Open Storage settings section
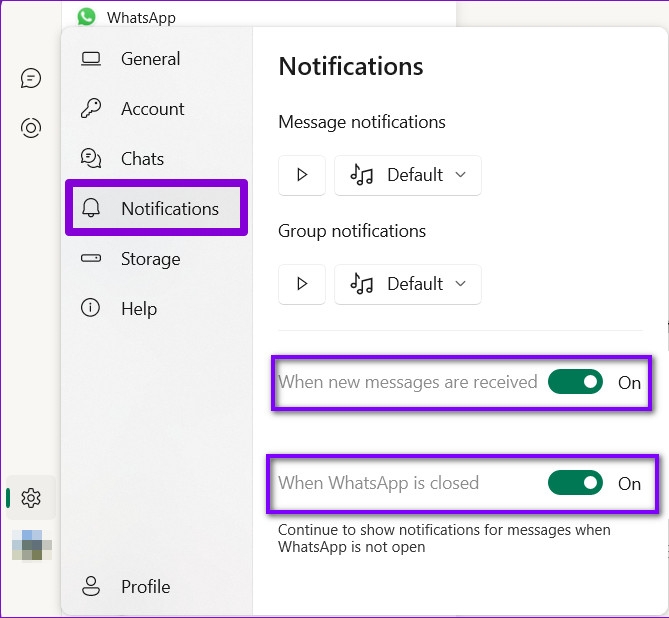This screenshot has height=618, width=669. tap(157, 259)
